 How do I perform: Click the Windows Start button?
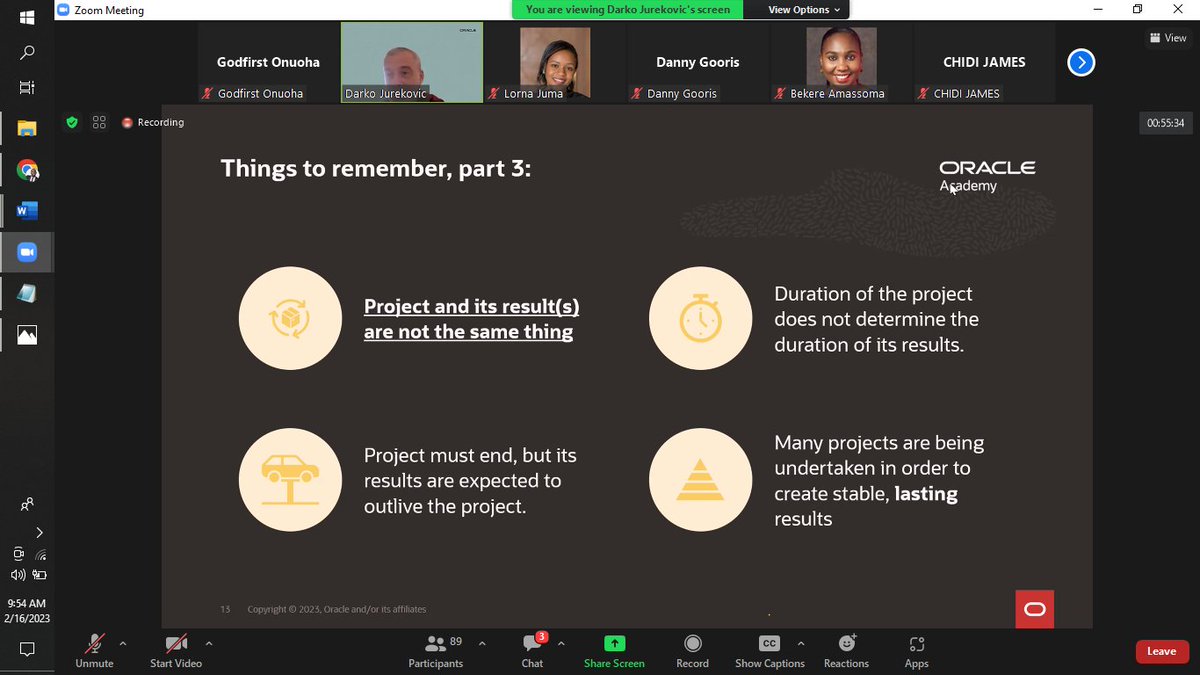27,17
